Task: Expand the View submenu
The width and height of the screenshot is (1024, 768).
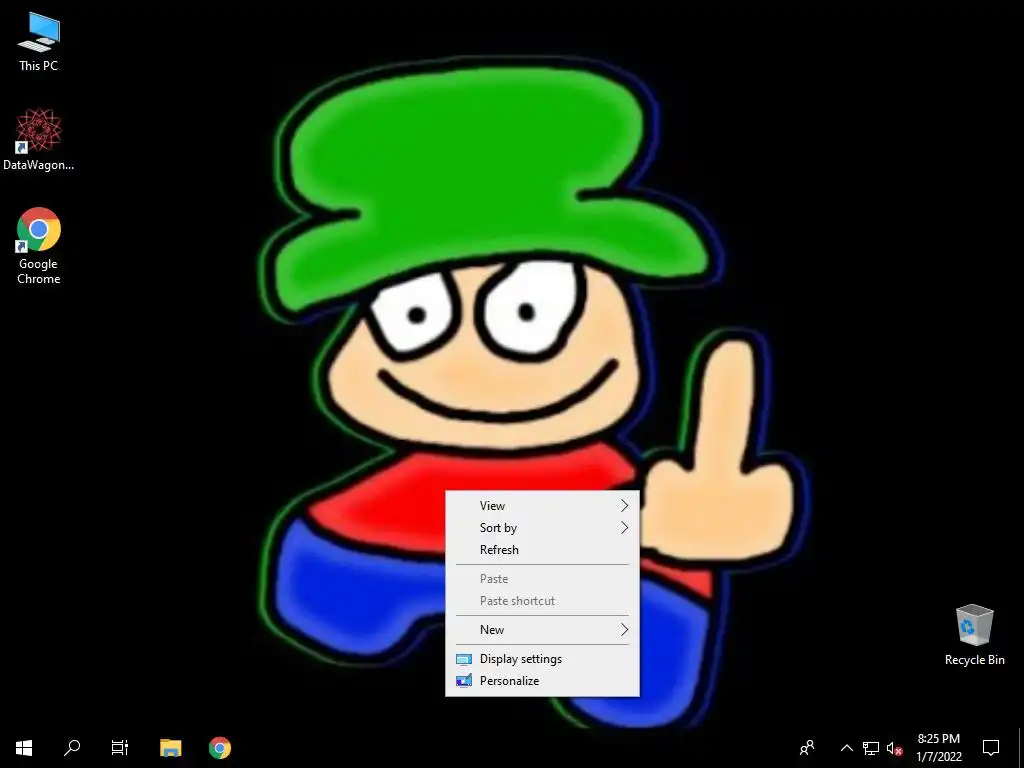Action: pyautogui.click(x=542, y=505)
